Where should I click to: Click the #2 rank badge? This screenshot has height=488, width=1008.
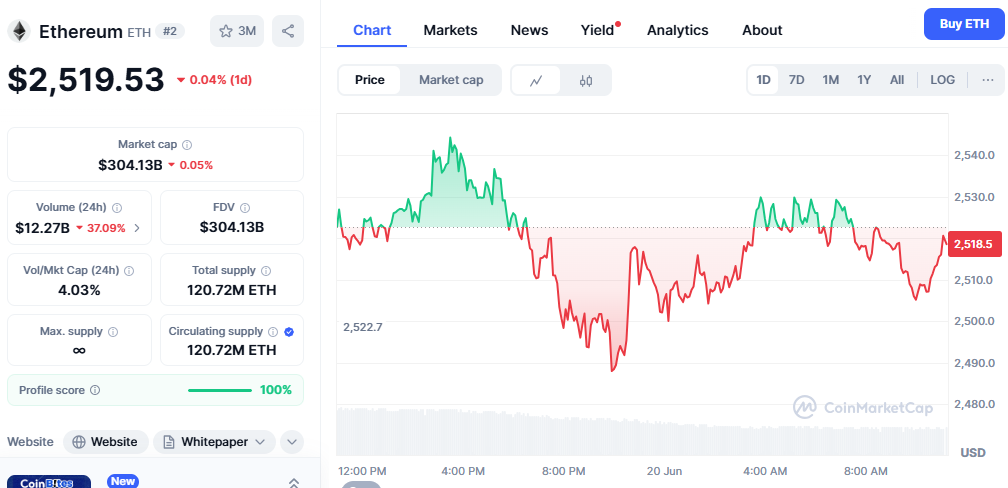pos(170,31)
